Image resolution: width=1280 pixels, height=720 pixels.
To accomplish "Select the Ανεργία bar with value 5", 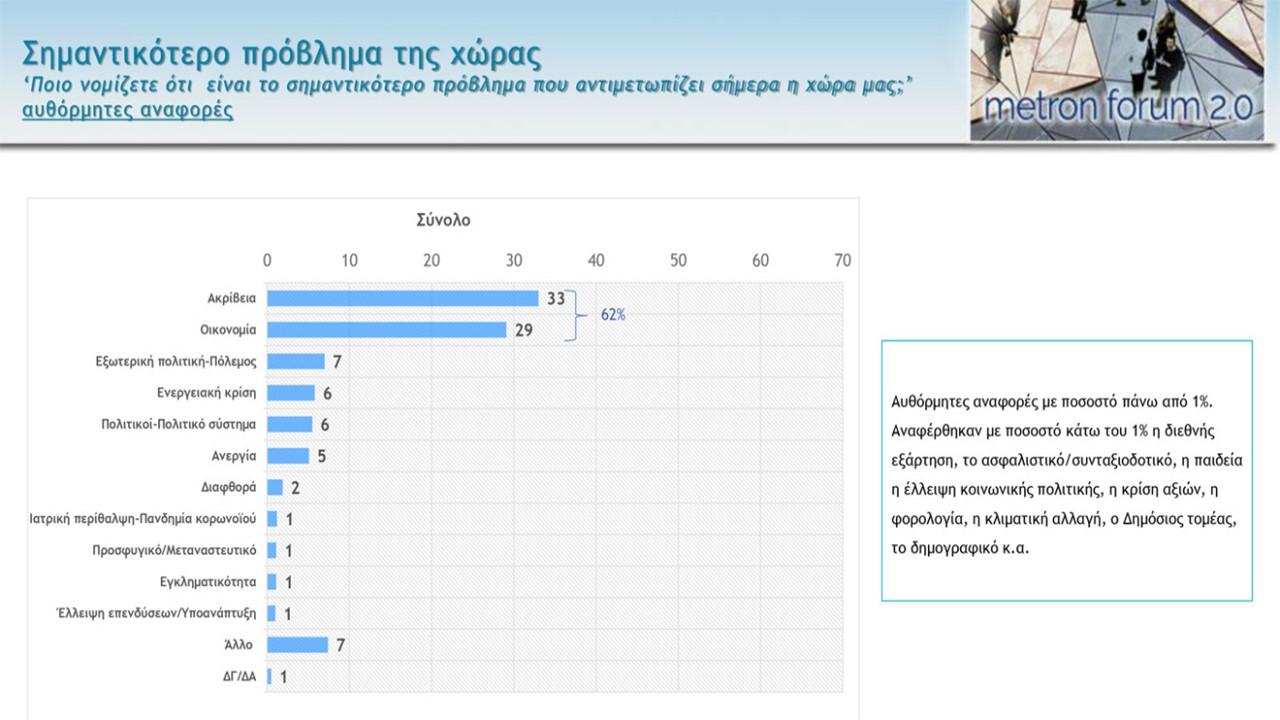I will coord(288,456).
